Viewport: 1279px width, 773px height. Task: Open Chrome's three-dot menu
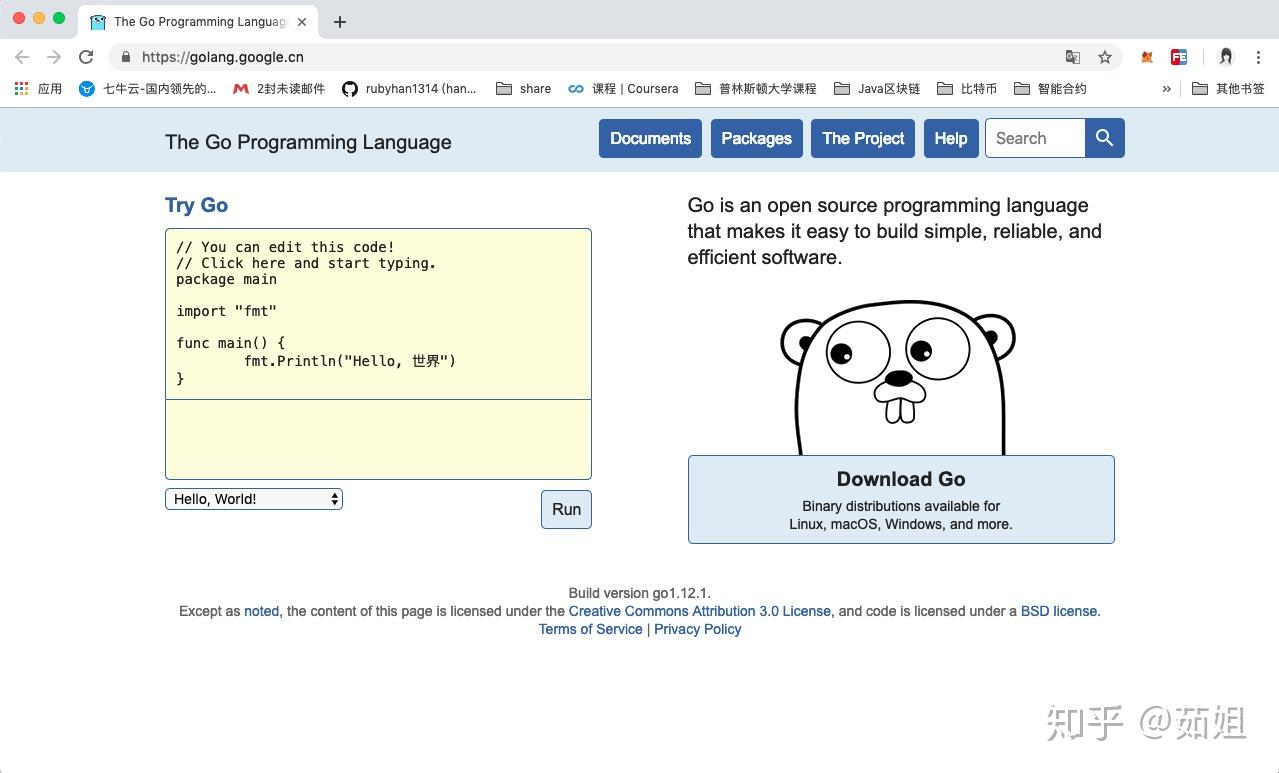(x=1258, y=57)
